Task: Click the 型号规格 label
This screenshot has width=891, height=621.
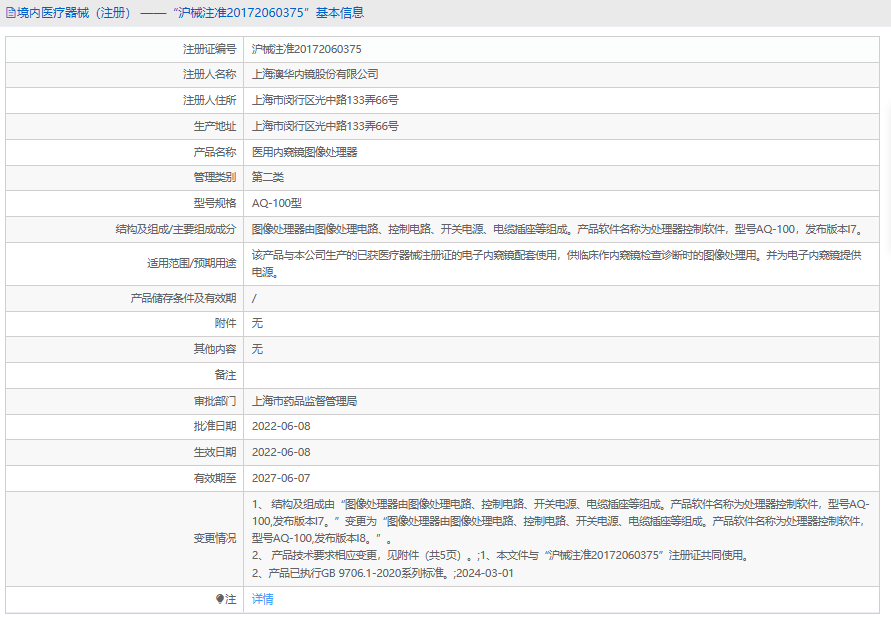Action: tap(215, 203)
